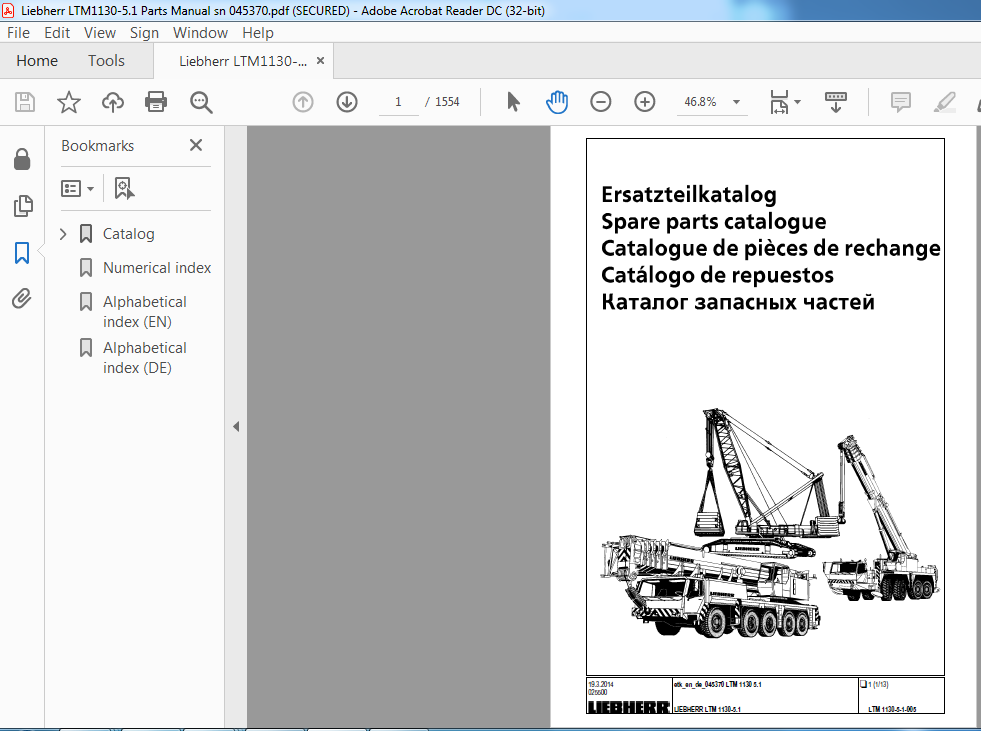Screen dimensions: 981x731
Task: Toggle the Bookmarks panel sidebar icon
Action: point(22,253)
